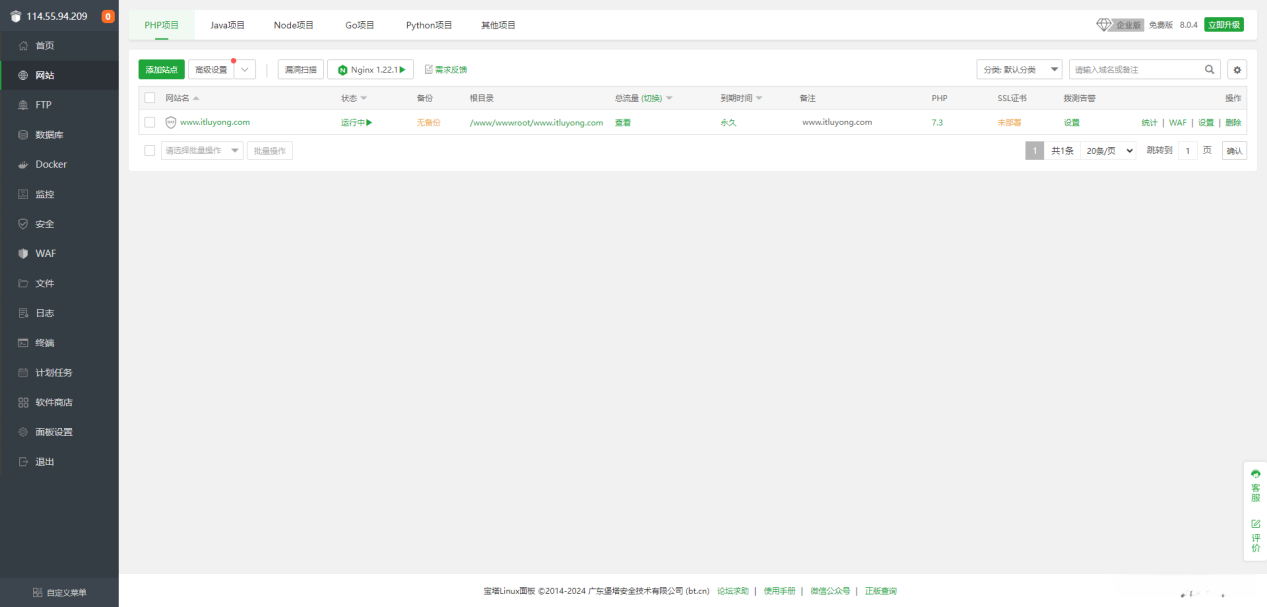Open the 终端 terminal icon

24,343
